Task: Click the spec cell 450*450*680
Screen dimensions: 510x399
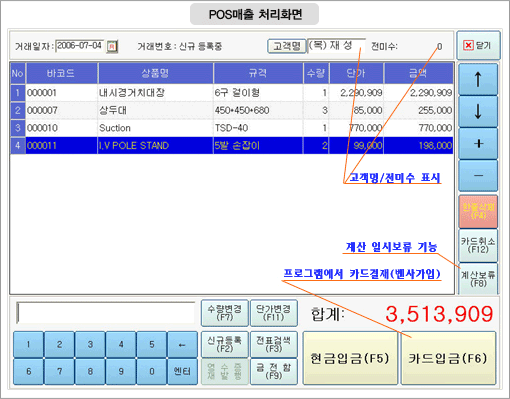Action: 258,110
